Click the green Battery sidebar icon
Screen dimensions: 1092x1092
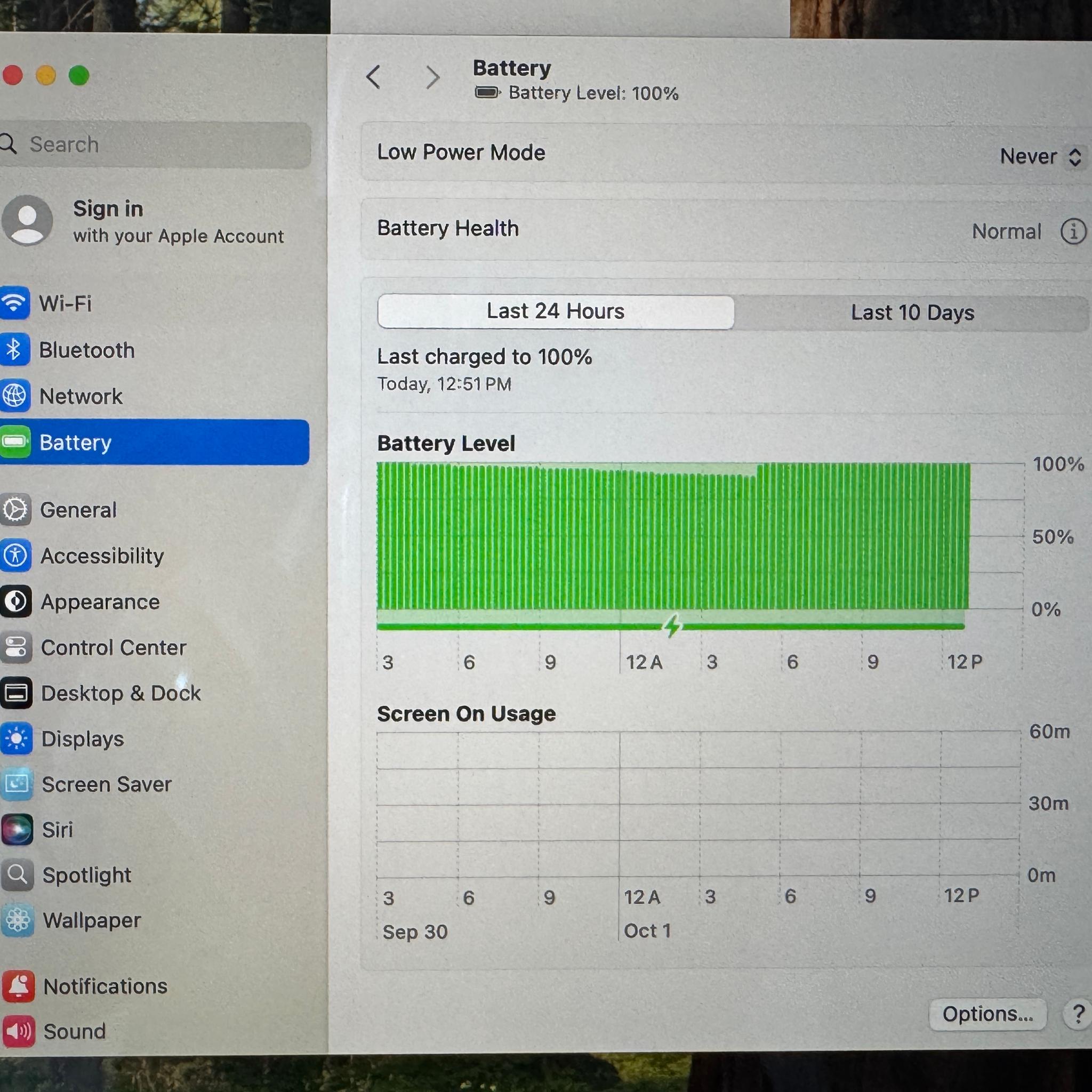[x=15, y=442]
